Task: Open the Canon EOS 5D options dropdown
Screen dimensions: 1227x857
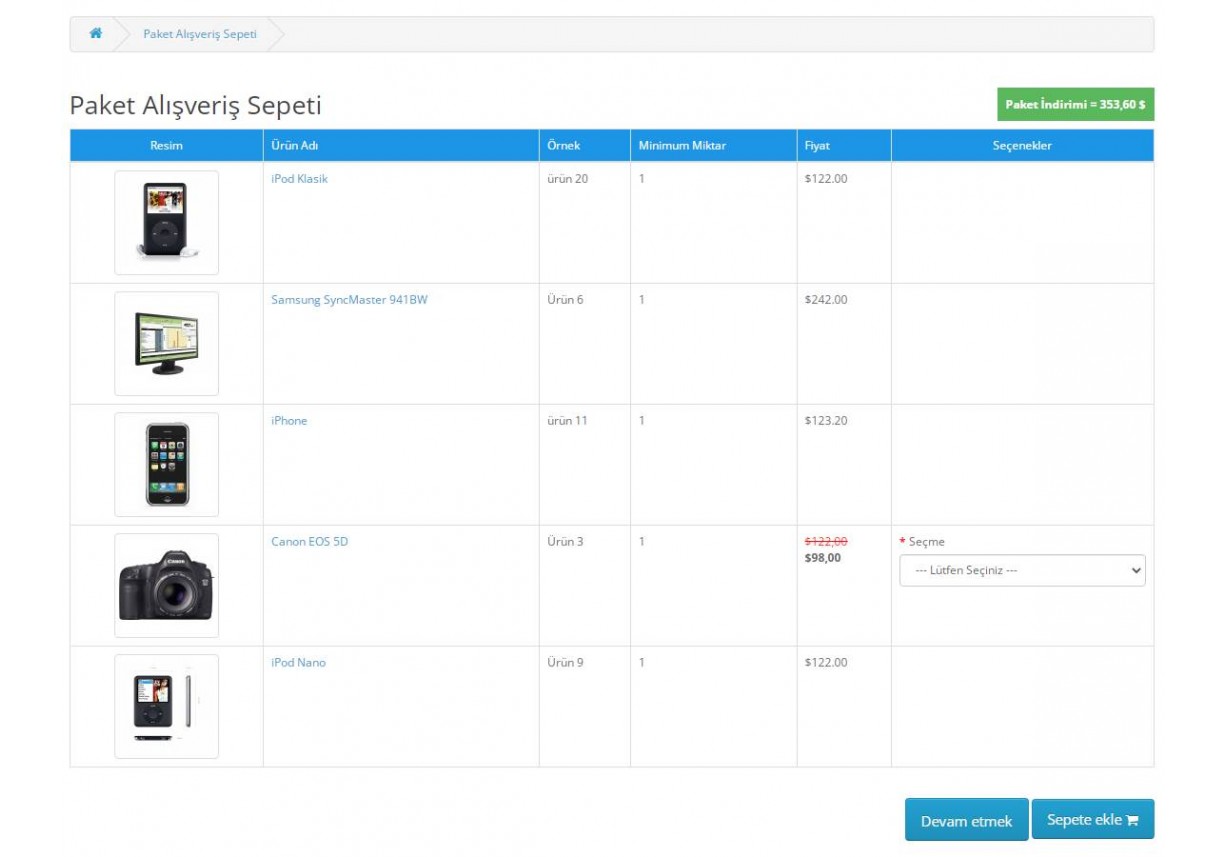Action: [x=1021, y=570]
